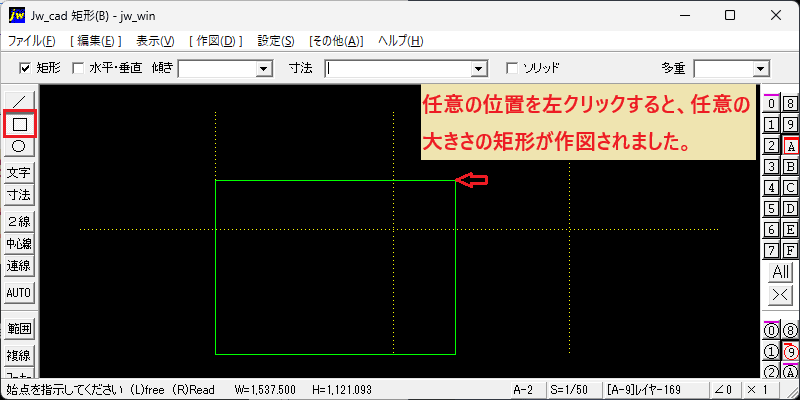Enable the 水平・垂直 checkbox

point(78,68)
